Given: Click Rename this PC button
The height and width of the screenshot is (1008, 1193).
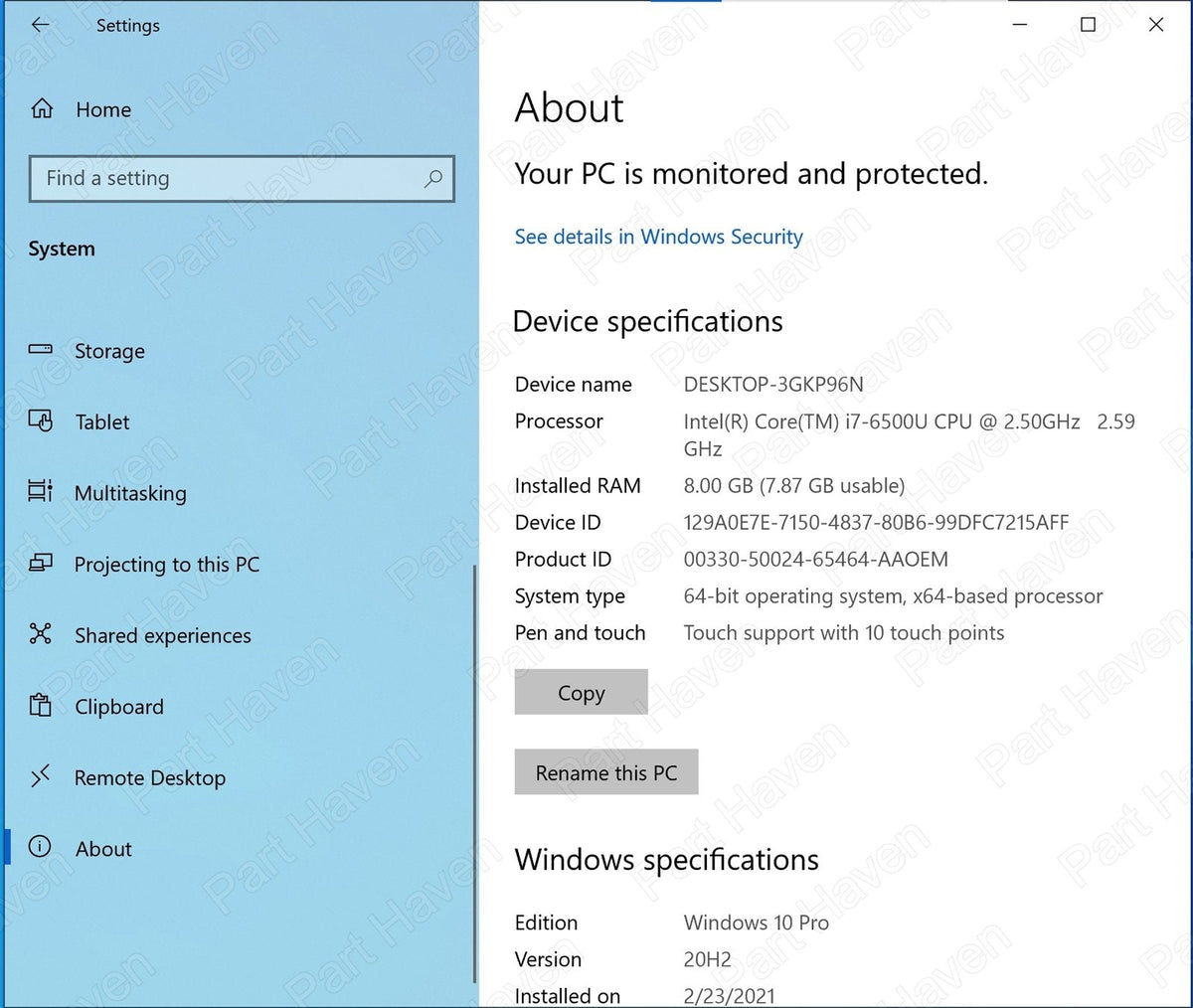Looking at the screenshot, I should click(606, 772).
